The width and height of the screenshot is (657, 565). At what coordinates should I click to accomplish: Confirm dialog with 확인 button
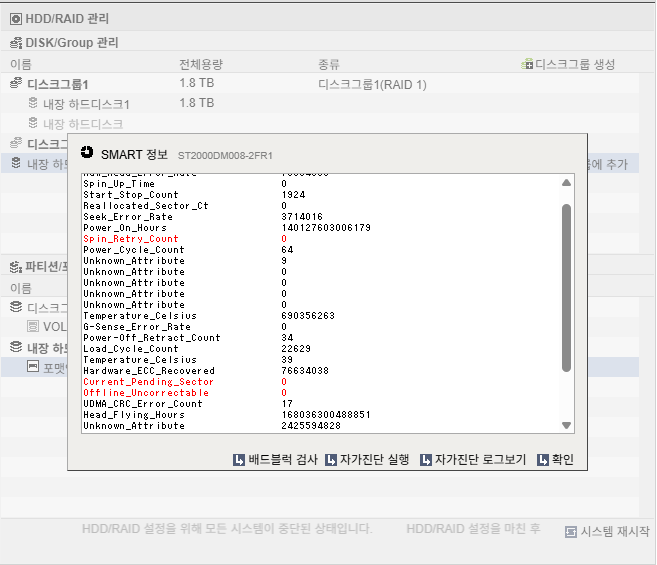pos(555,460)
